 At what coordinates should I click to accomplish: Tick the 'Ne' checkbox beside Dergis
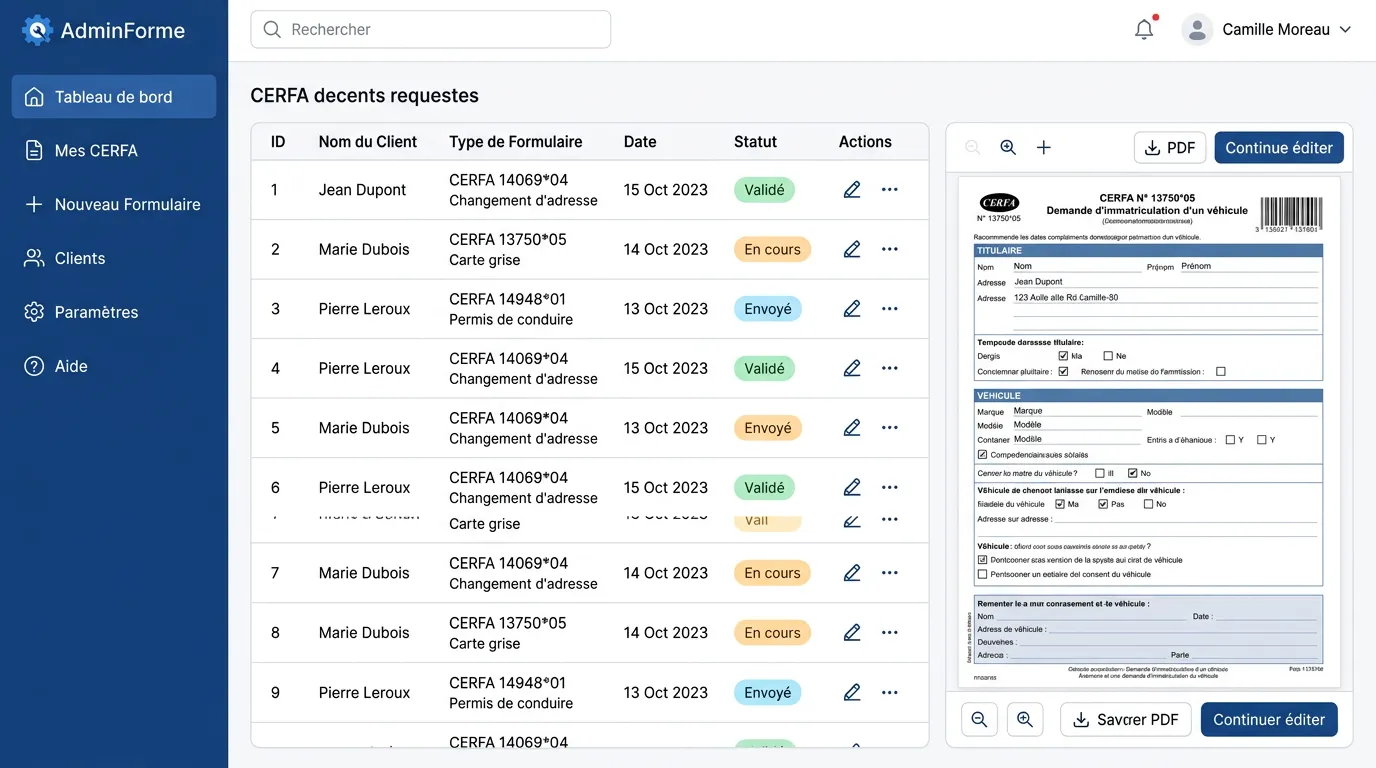tap(1108, 356)
